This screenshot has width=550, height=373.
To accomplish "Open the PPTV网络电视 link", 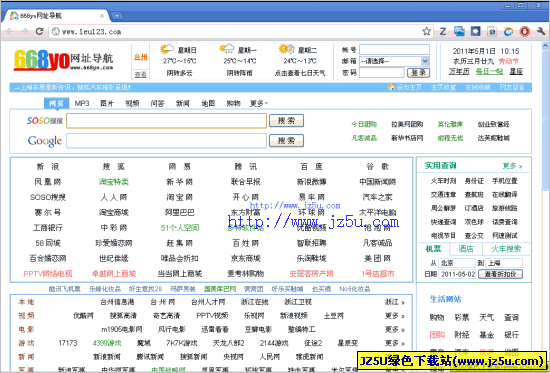I will [x=48, y=274].
